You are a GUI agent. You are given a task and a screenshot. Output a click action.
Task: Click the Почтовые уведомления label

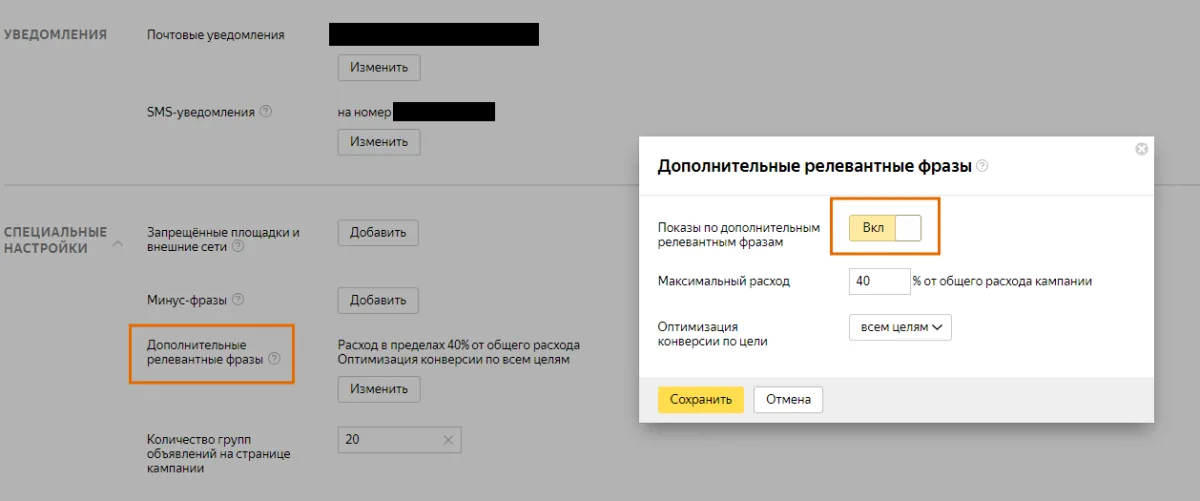(x=216, y=35)
